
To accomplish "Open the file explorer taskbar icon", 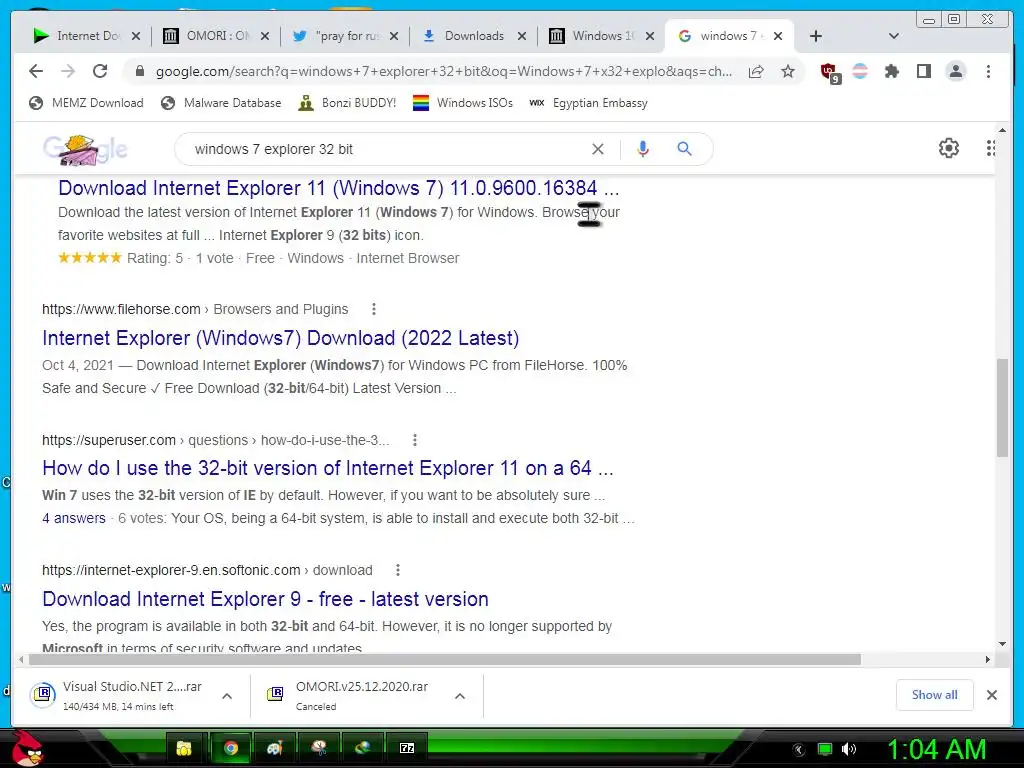I will point(184,748).
